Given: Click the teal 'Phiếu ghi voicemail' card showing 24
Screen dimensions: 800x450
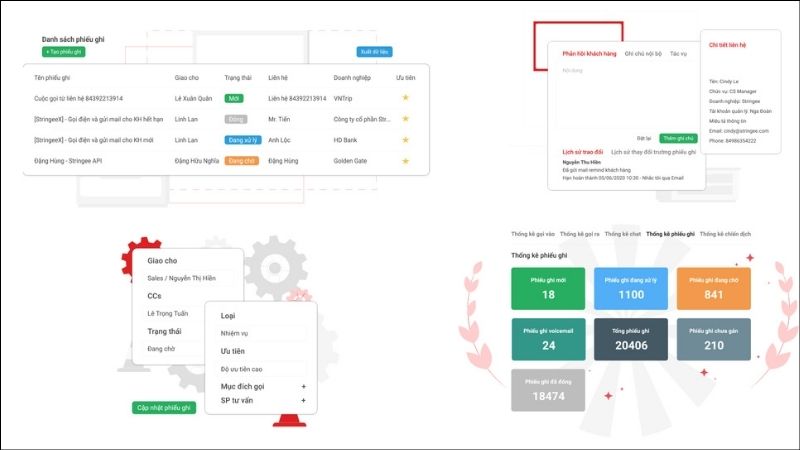Looking at the screenshot, I should coord(548,339).
